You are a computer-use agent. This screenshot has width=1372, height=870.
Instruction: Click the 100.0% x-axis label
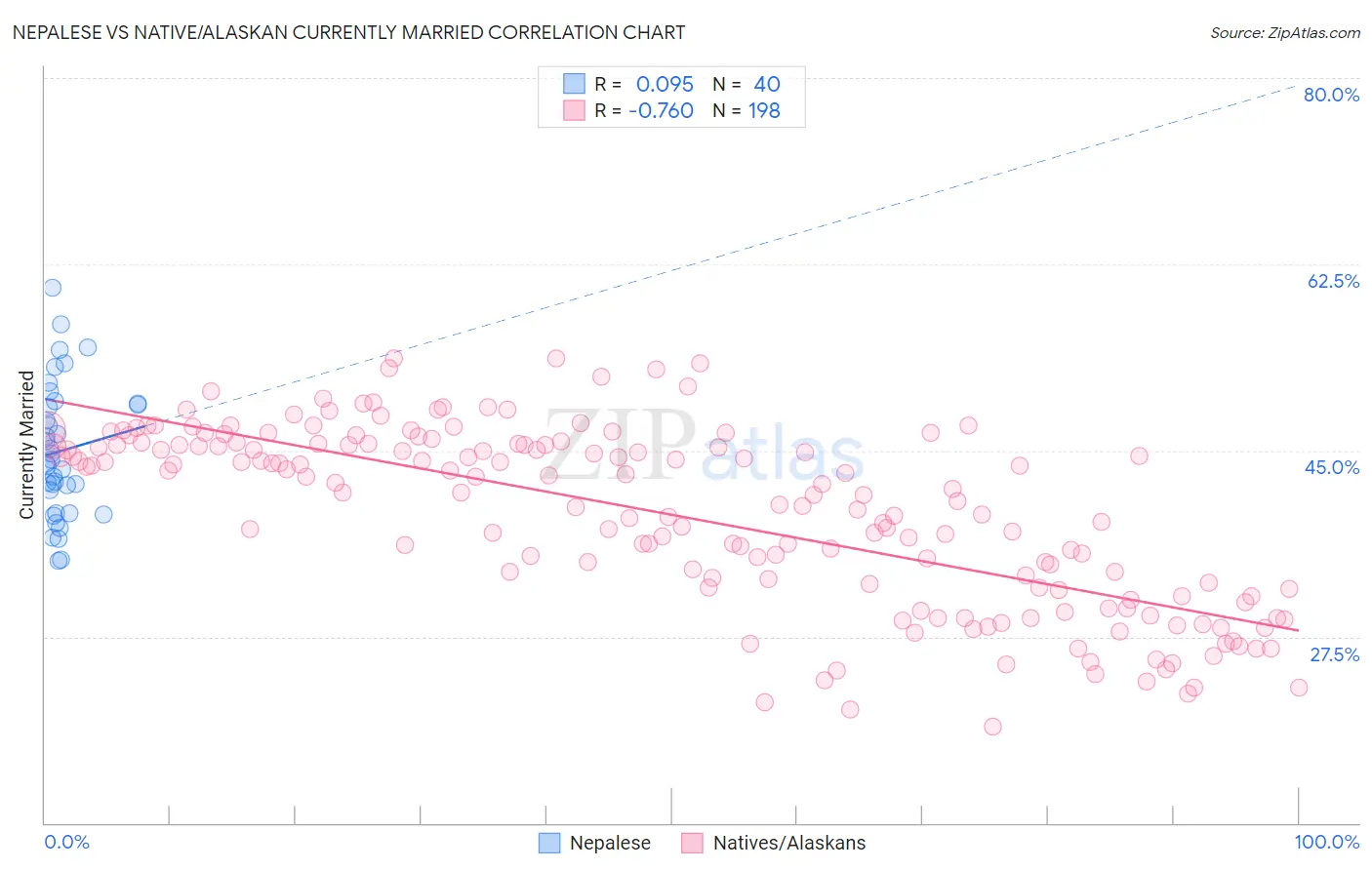click(x=1327, y=842)
